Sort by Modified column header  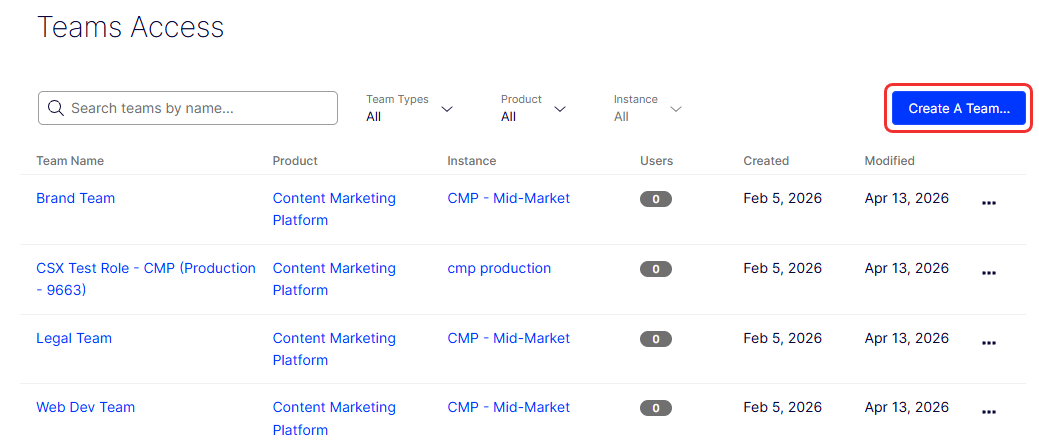(889, 161)
